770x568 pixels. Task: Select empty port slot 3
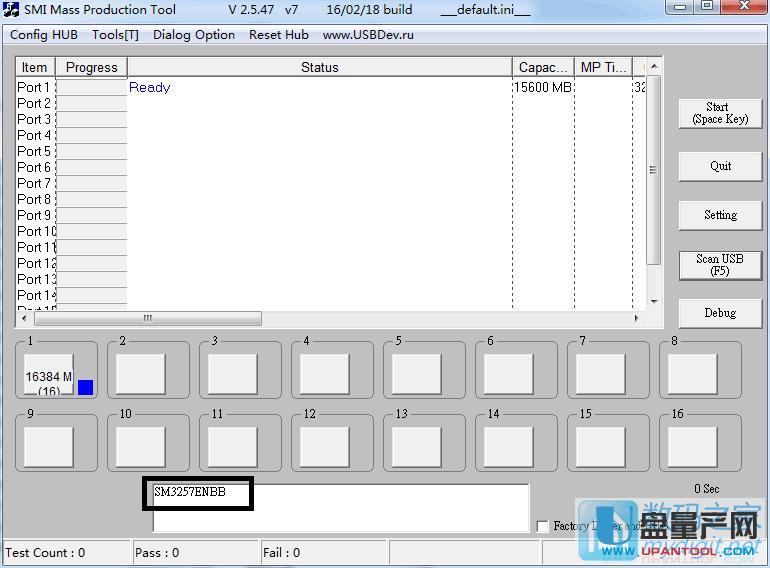pyautogui.click(x=233, y=374)
